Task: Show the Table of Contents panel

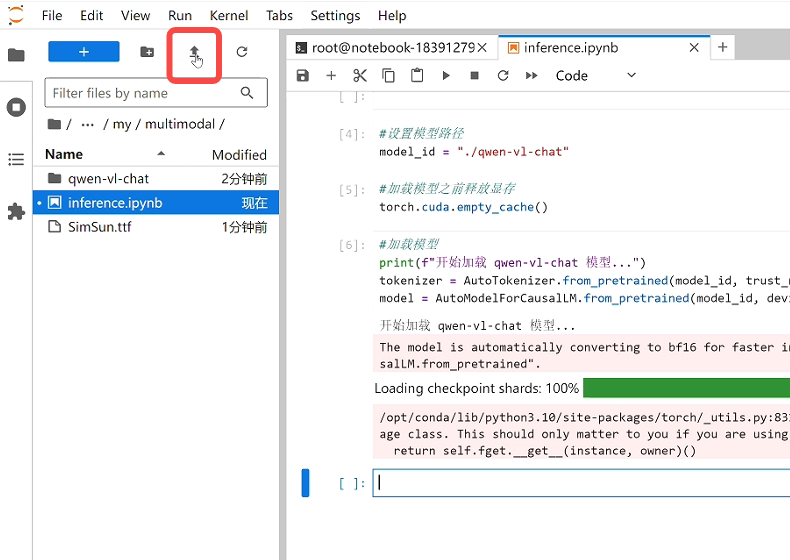Action: click(16, 159)
